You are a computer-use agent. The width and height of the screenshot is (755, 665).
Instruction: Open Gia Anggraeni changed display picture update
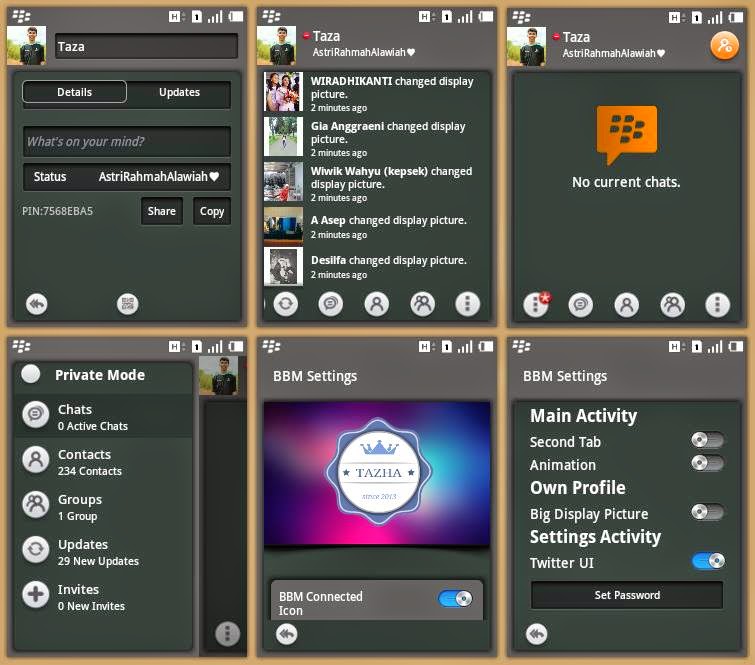pos(377,138)
